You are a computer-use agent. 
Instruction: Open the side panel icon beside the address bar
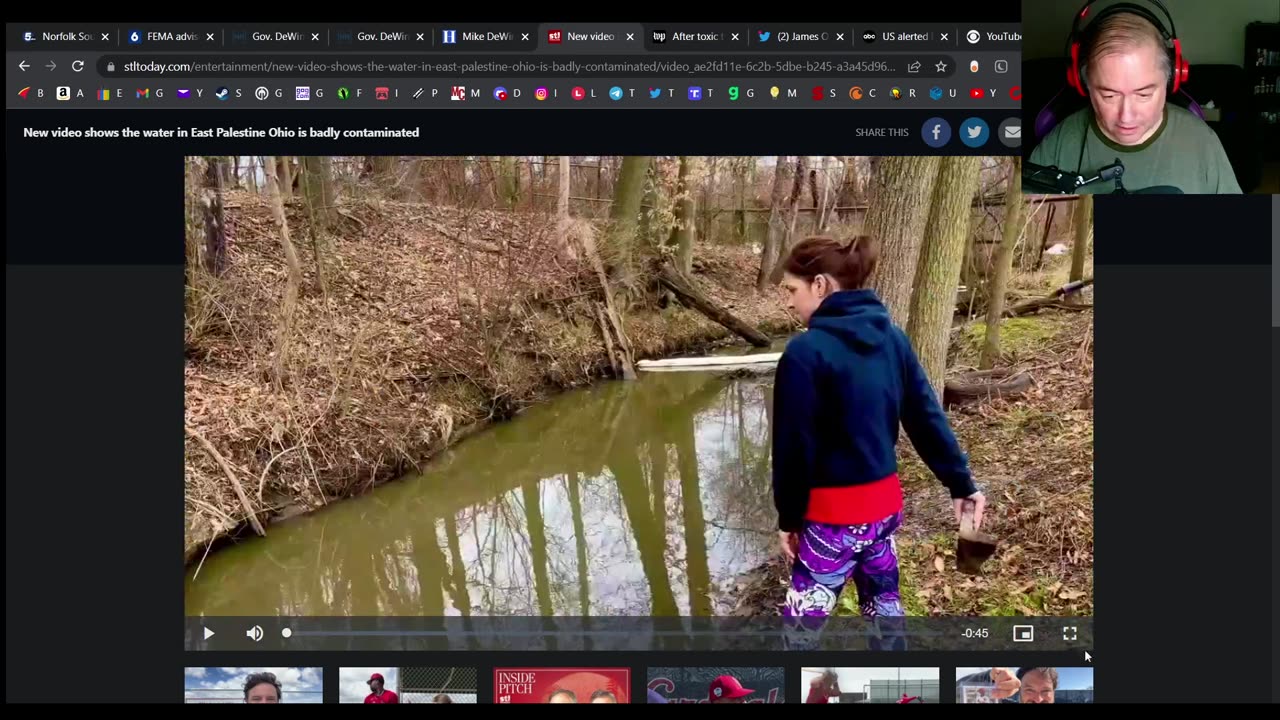(1001, 66)
